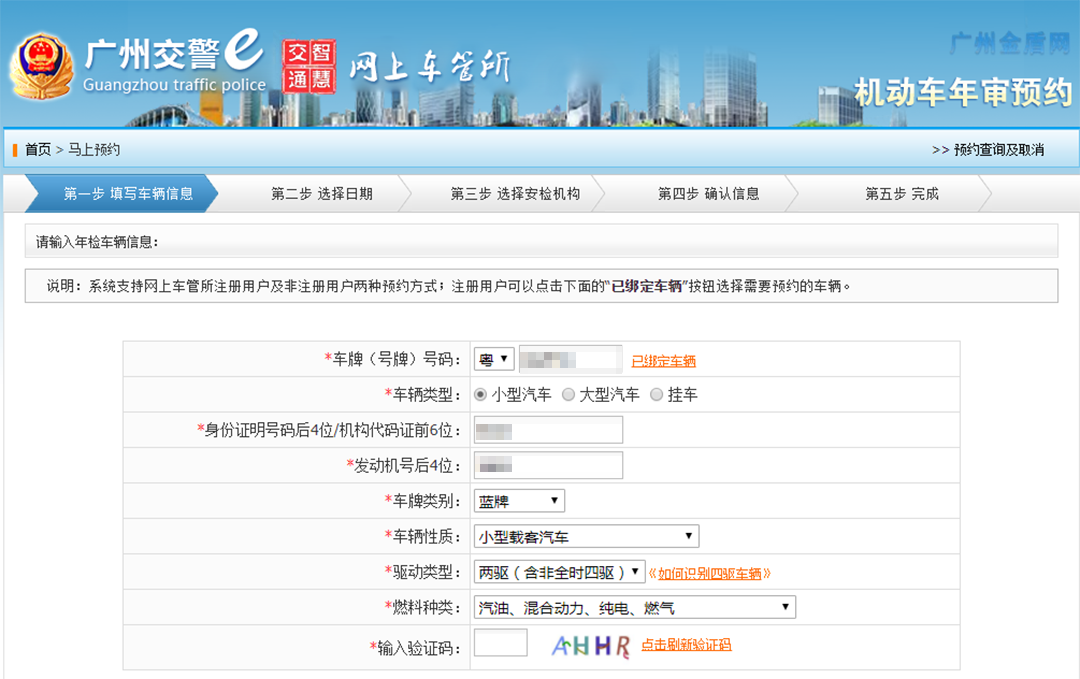Click the red 交通智慧 seal icon

tap(308, 66)
